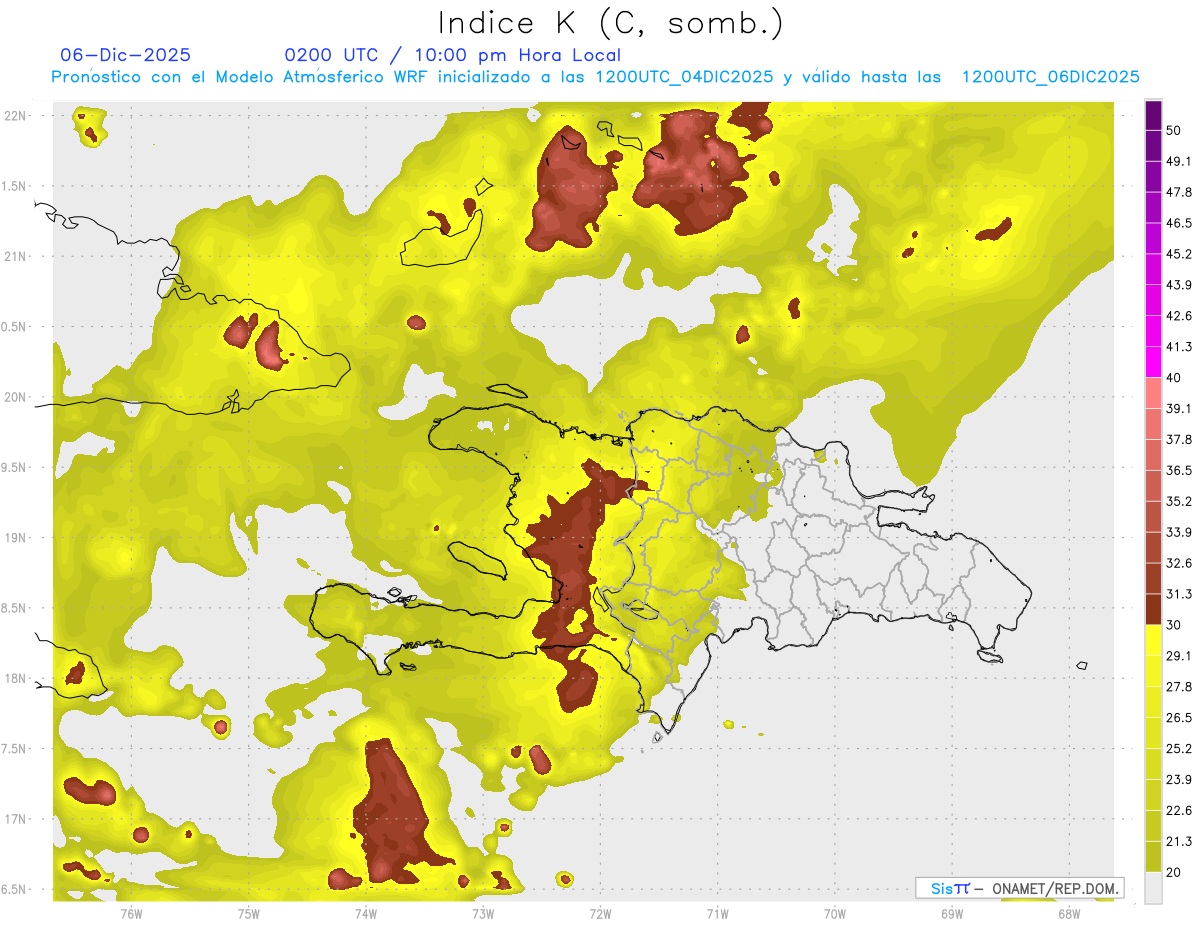Click the colorbar value '49.1'
Screen dimensions: 1200x927
1179,161
